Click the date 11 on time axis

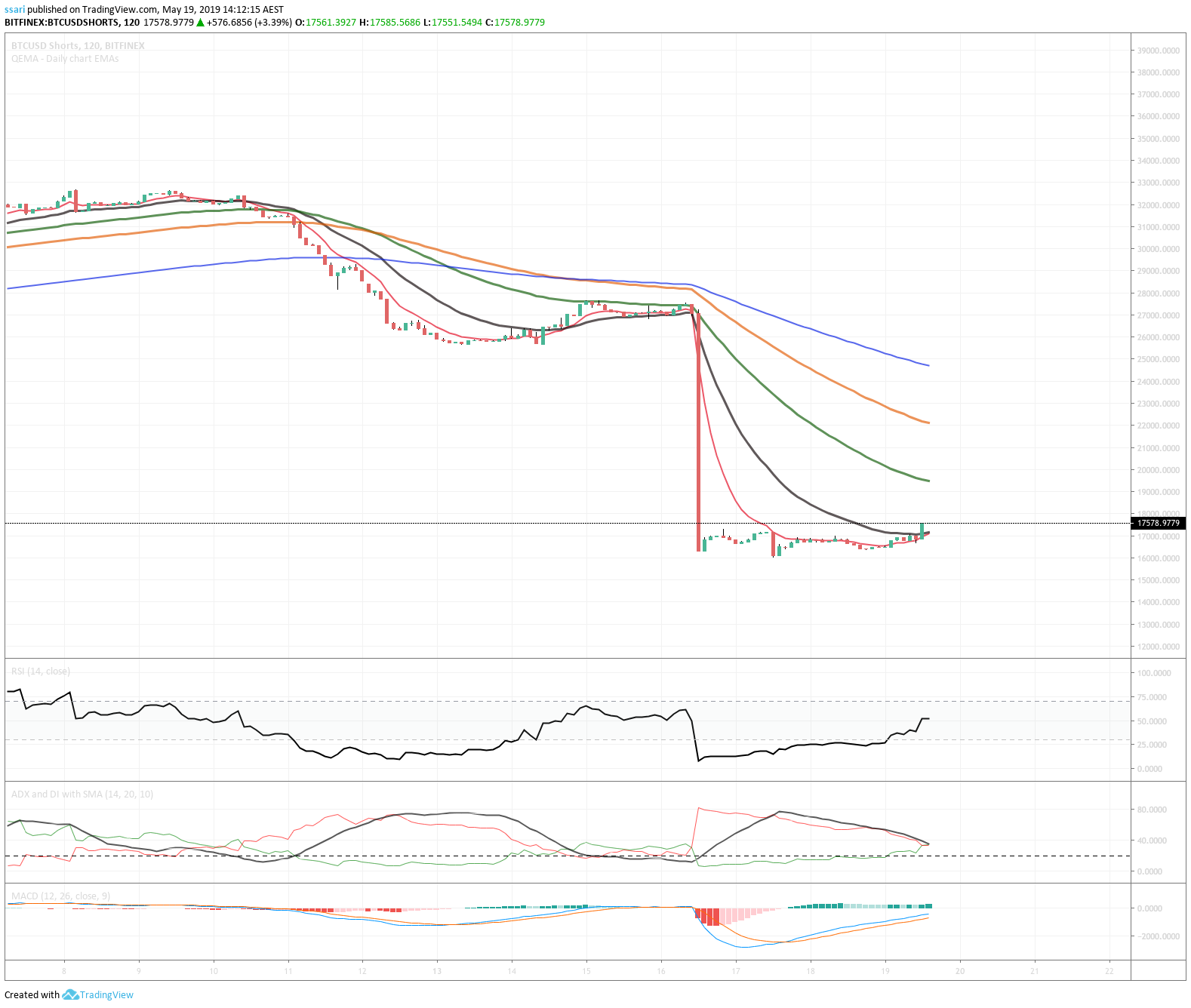(x=288, y=971)
